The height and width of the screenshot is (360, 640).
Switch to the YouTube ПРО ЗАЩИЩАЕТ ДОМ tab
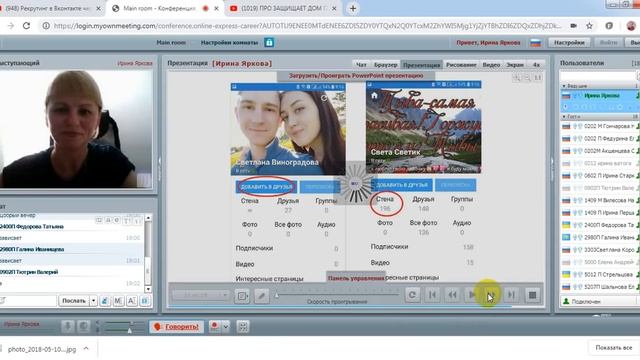[284, 8]
